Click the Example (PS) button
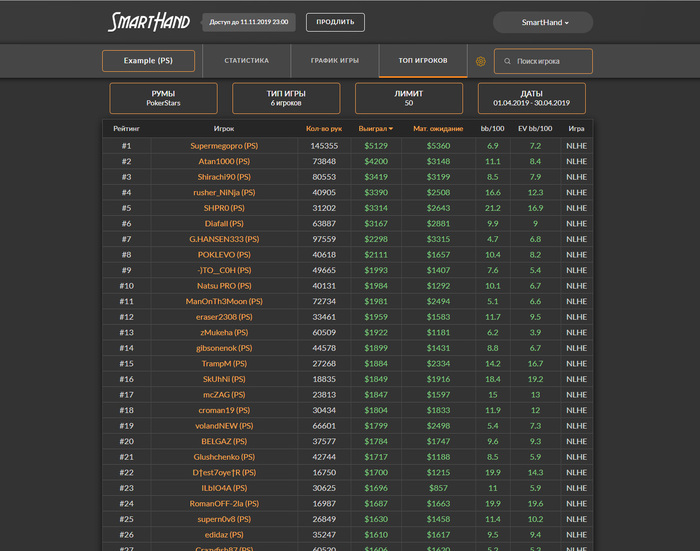700x551 pixels. 148,61
